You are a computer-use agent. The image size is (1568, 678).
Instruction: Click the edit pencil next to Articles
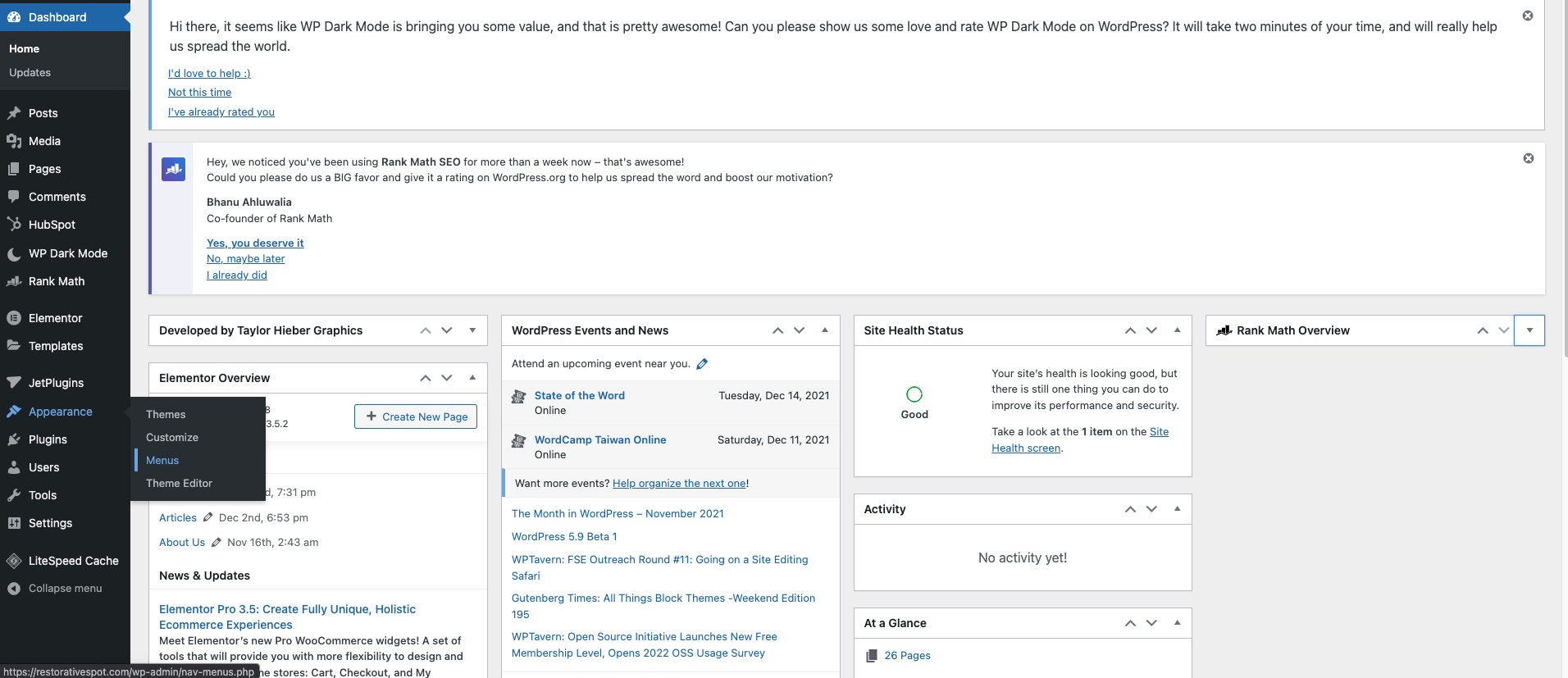[x=208, y=517]
